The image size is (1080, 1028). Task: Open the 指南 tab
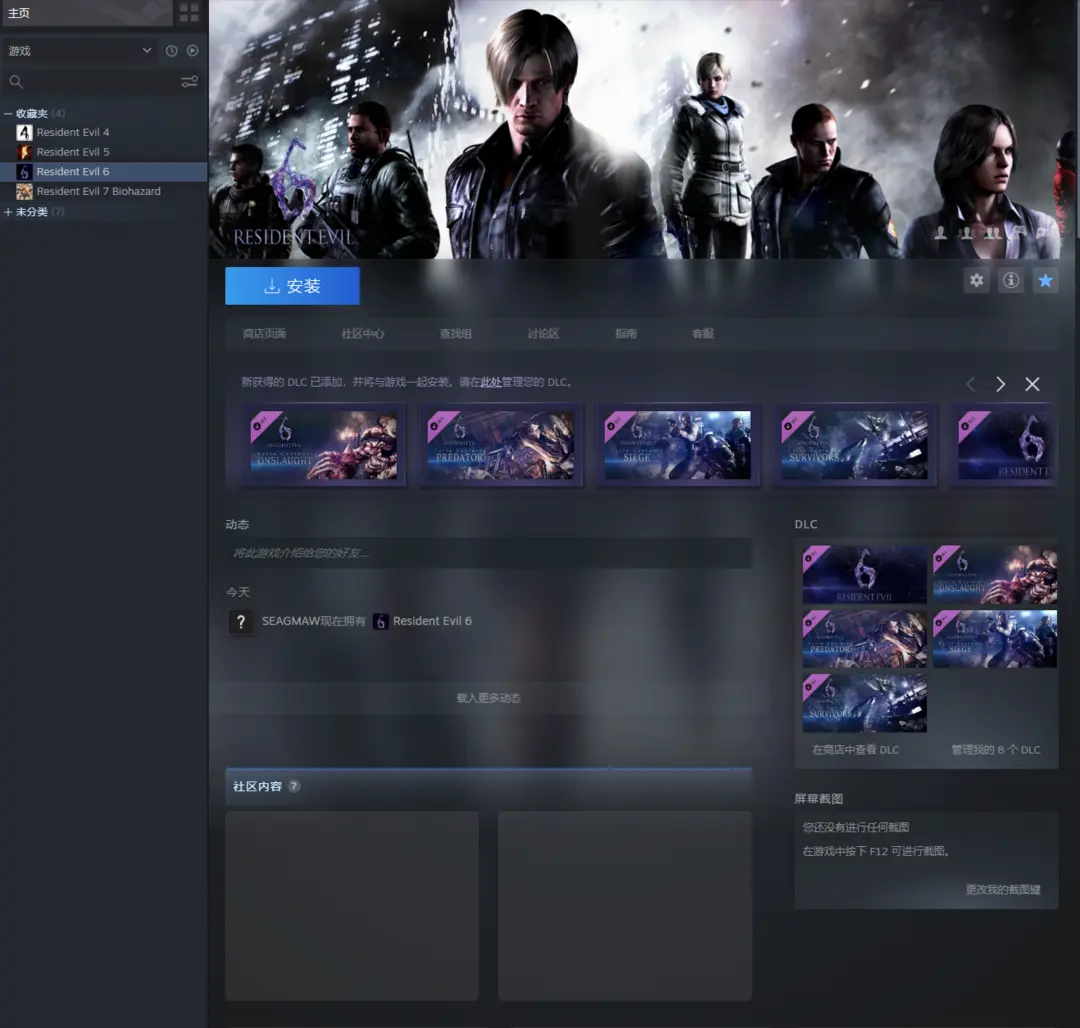[626, 334]
